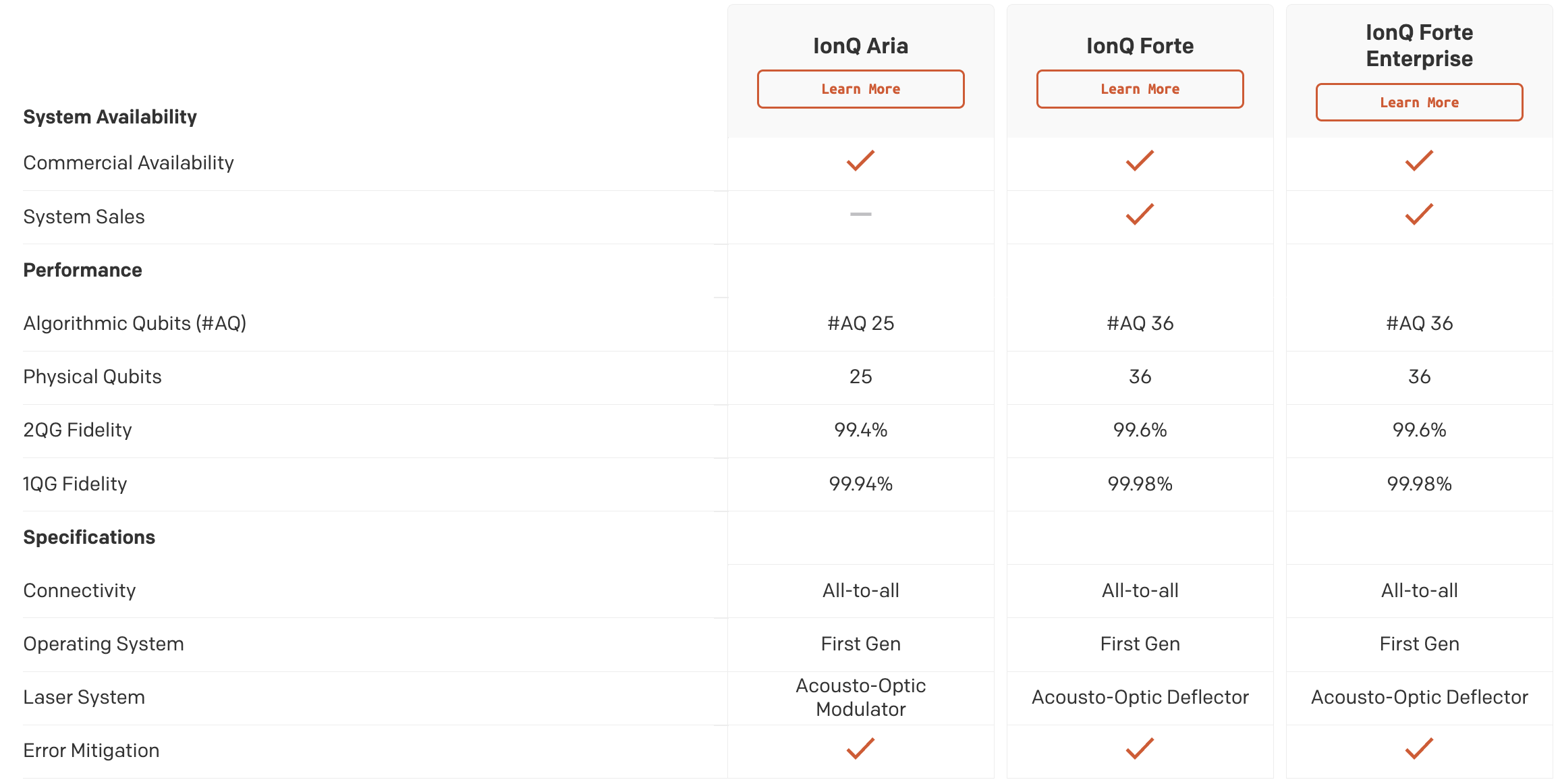Click Aria's Error Mitigation checkmark
Image resolution: width=1560 pixels, height=784 pixels.
(860, 749)
